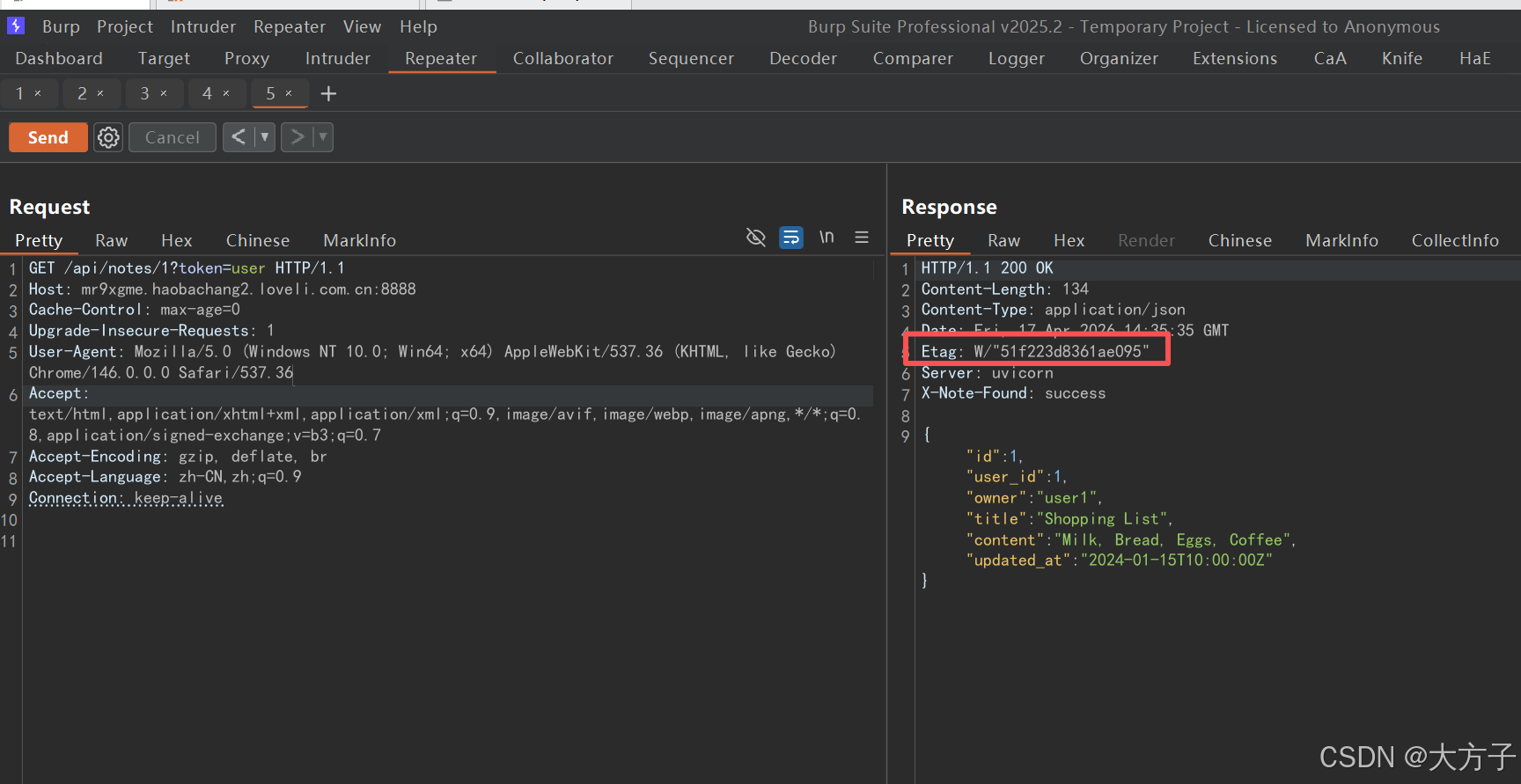
Task: Open the Burp menu
Action: pyautogui.click(x=61, y=26)
